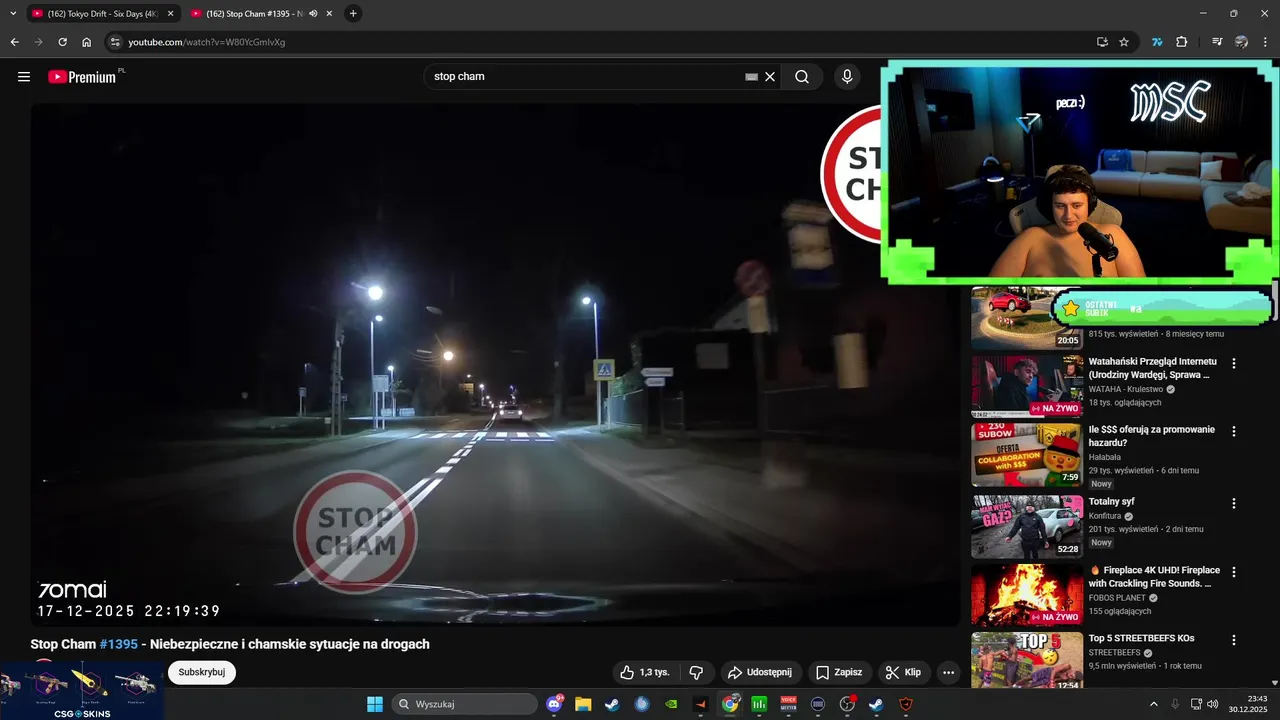Open Discord from the taskbar
Viewport: 1280px width, 720px height.
click(555, 704)
